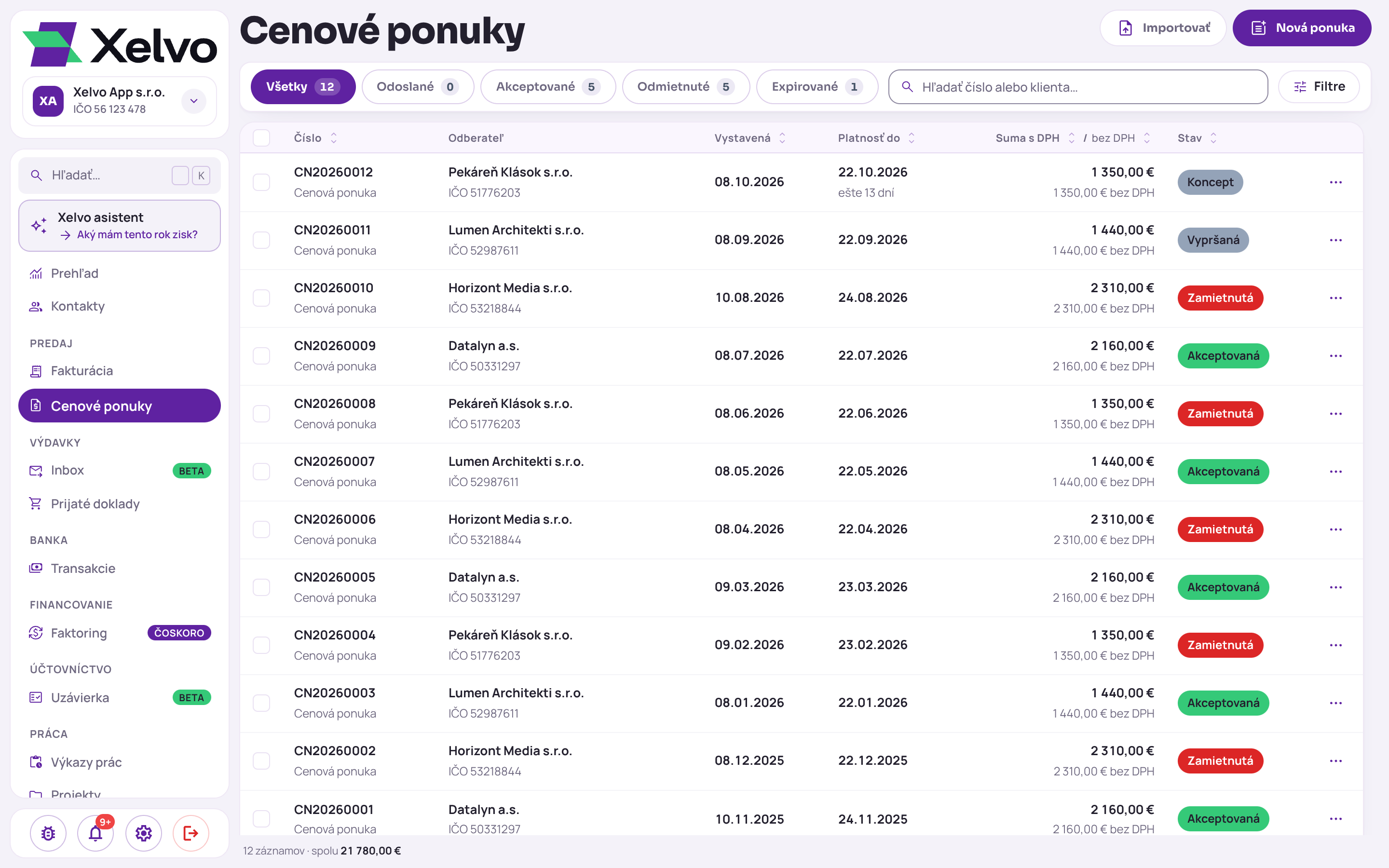Viewport: 1389px width, 868px height.
Task: Sort table by Stav column
Action: pos(1198,138)
